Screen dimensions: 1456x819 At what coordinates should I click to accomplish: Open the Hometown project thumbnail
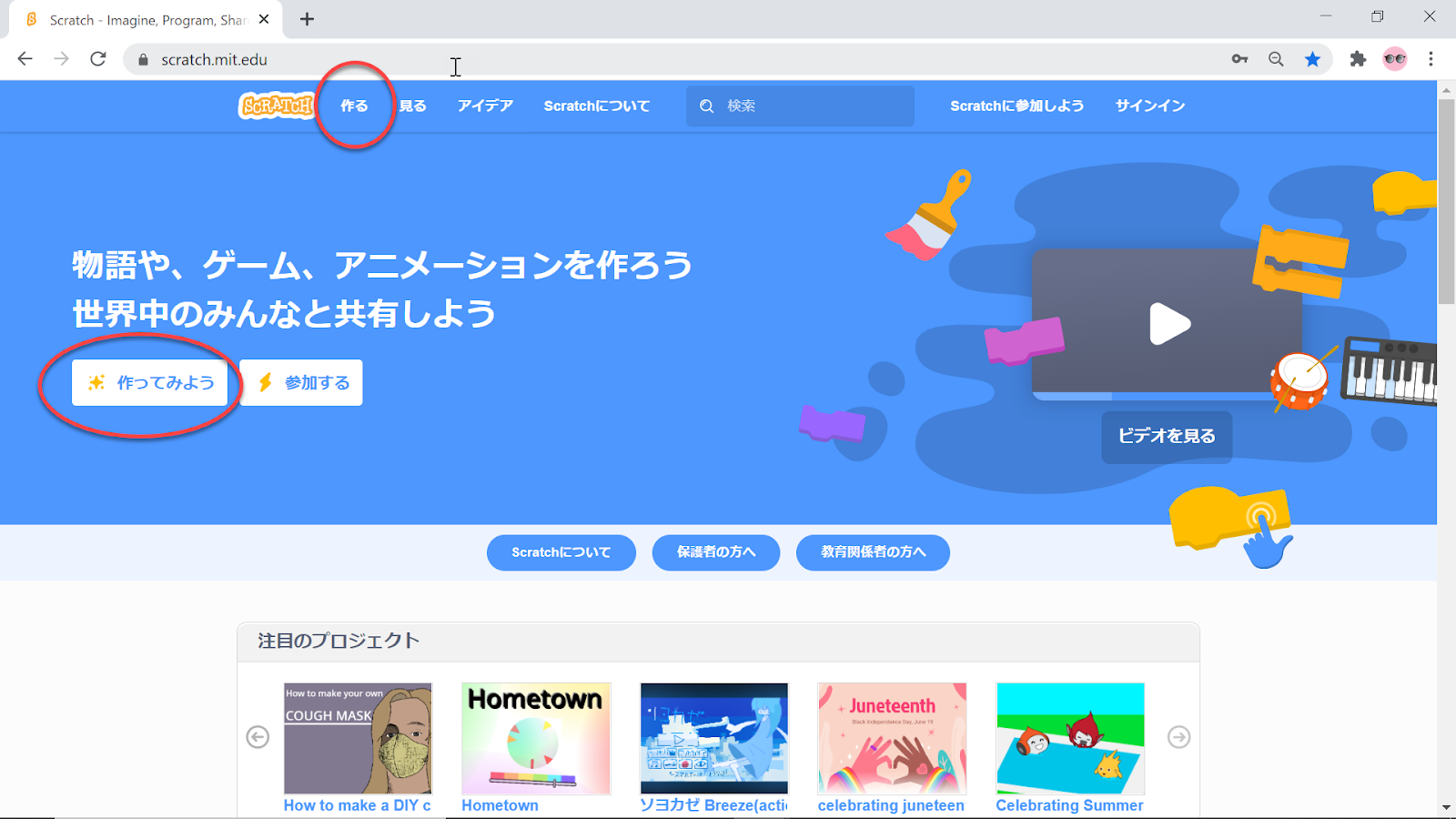(536, 738)
